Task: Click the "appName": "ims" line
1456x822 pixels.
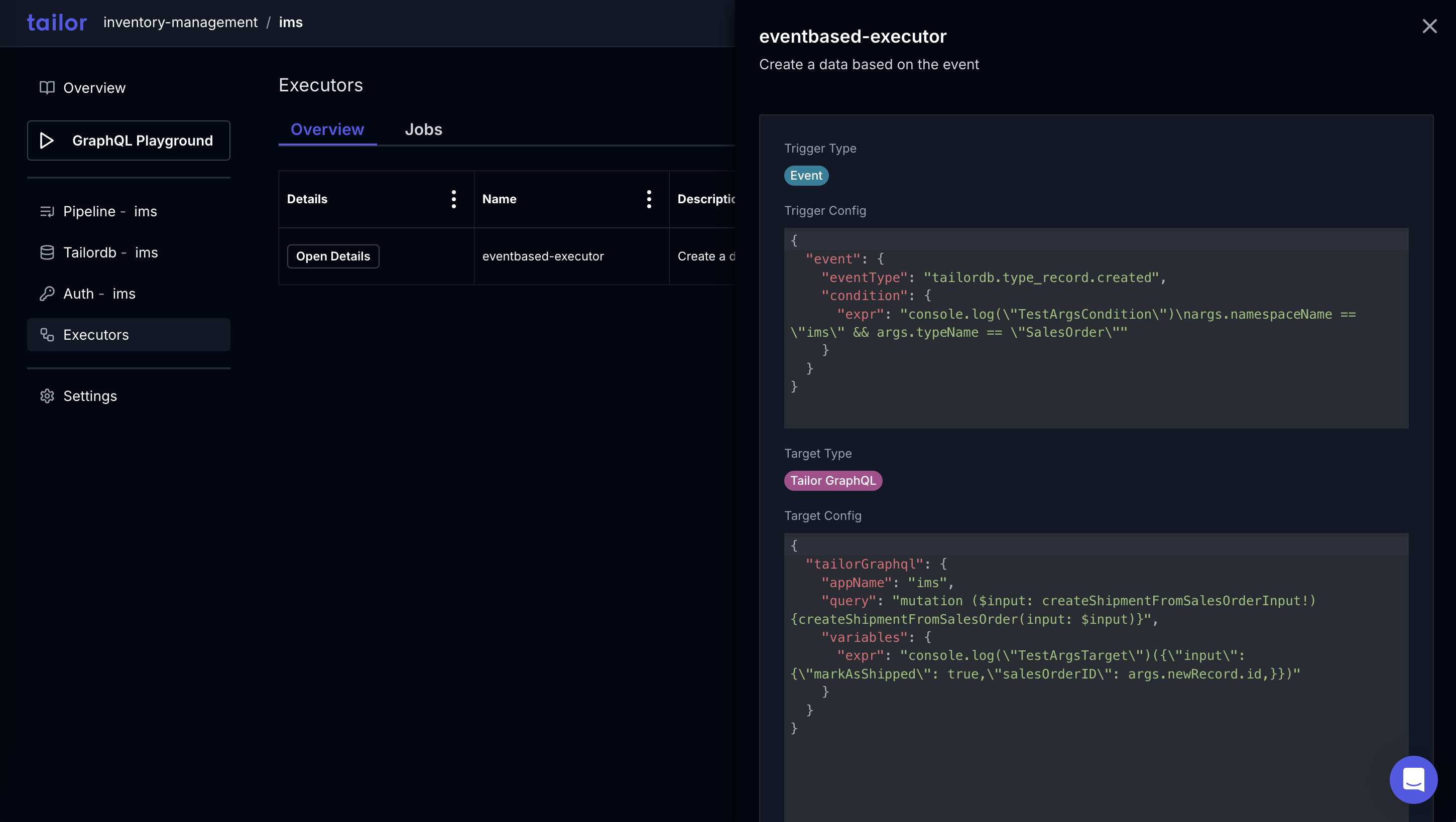Action: click(x=887, y=583)
